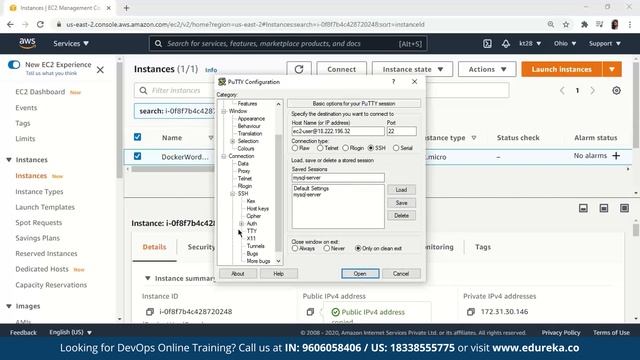Click the browser zoom magnifier icon
The width and height of the screenshot is (640, 360).
point(551,24)
